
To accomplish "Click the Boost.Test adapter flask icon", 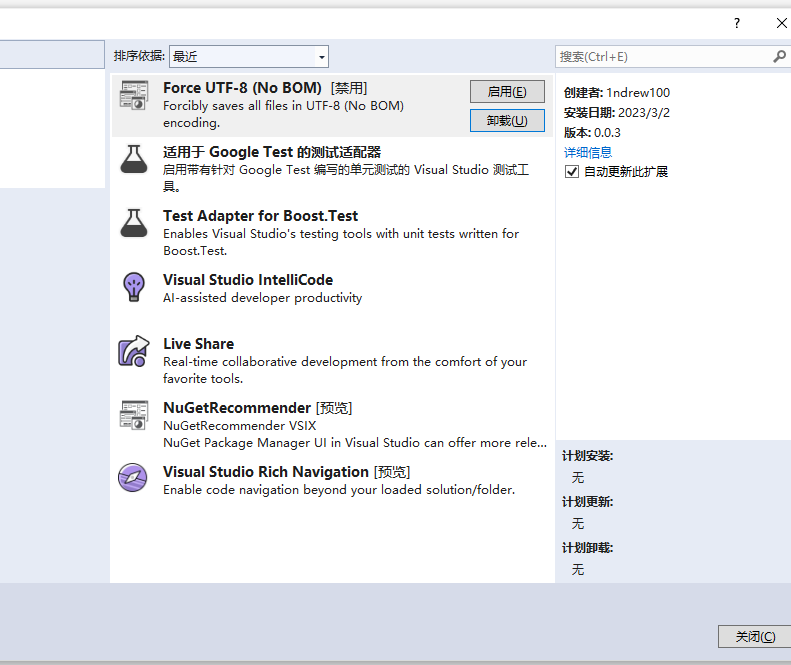I will pos(134,223).
